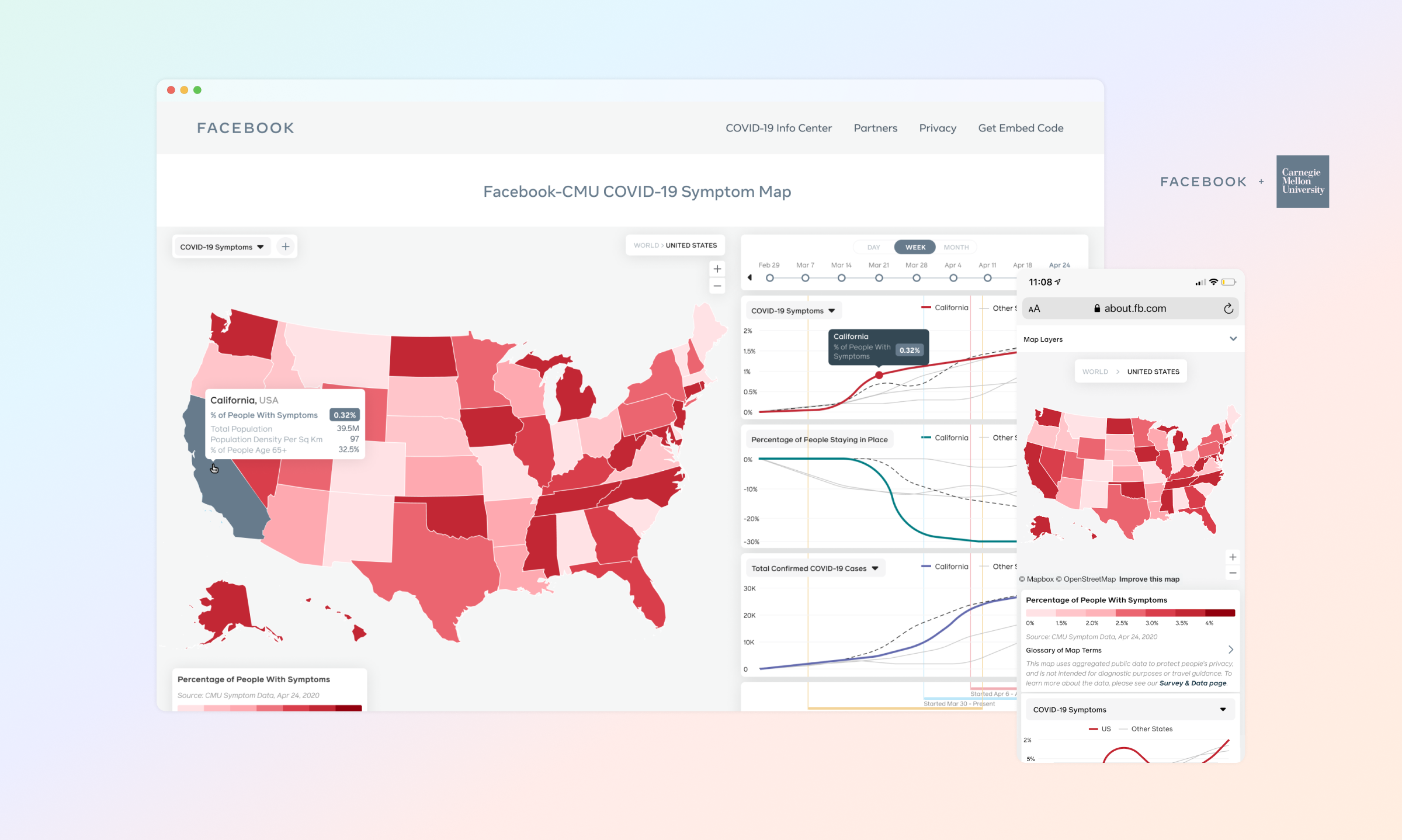1402x840 pixels.
Task: Select the Mar 28 timeline point
Action: (916, 278)
